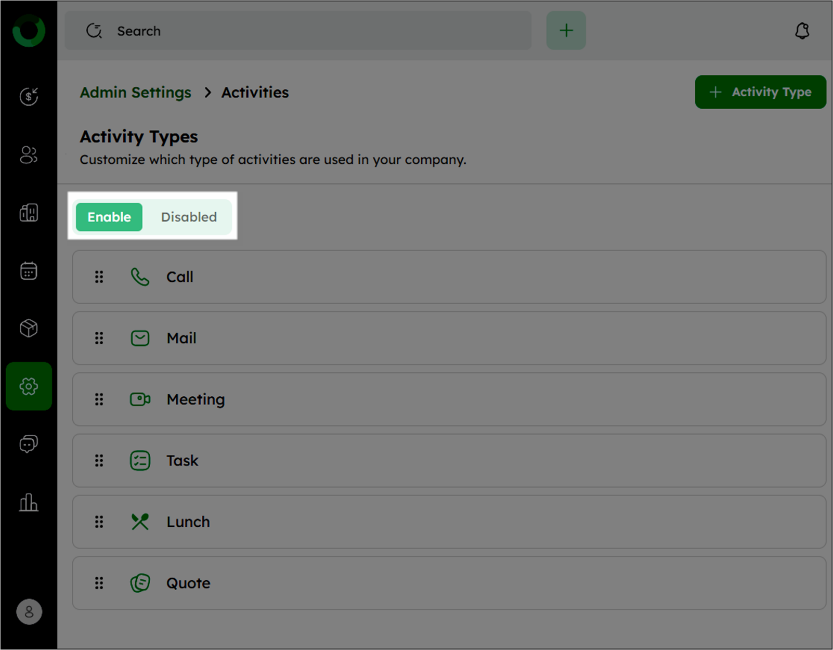Open the companies building icon in sidebar
Image resolution: width=833 pixels, height=650 pixels.
point(29,212)
